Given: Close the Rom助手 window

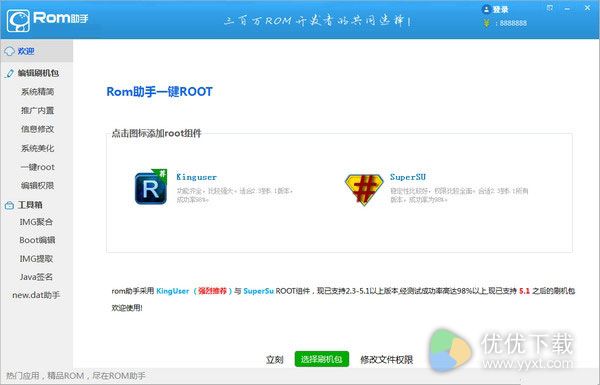Looking at the screenshot, I should tap(587, 8).
